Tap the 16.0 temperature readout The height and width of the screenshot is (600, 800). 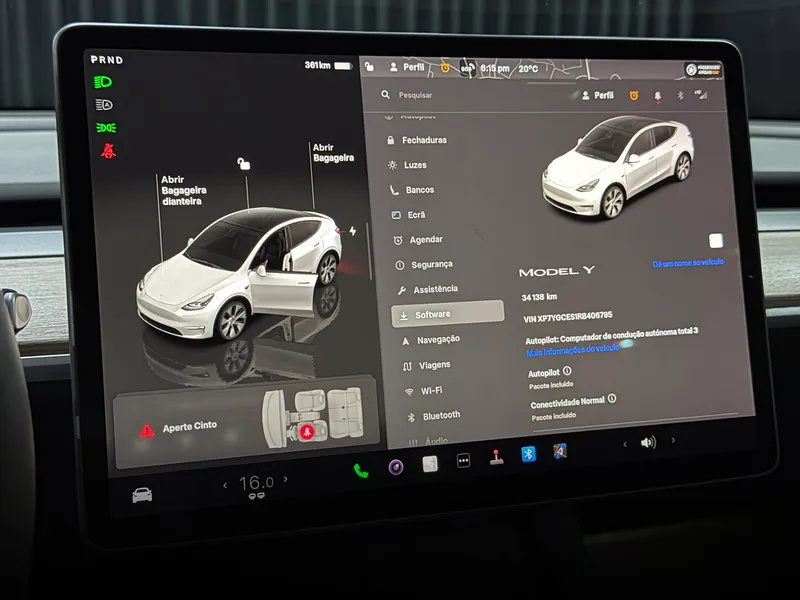click(256, 483)
